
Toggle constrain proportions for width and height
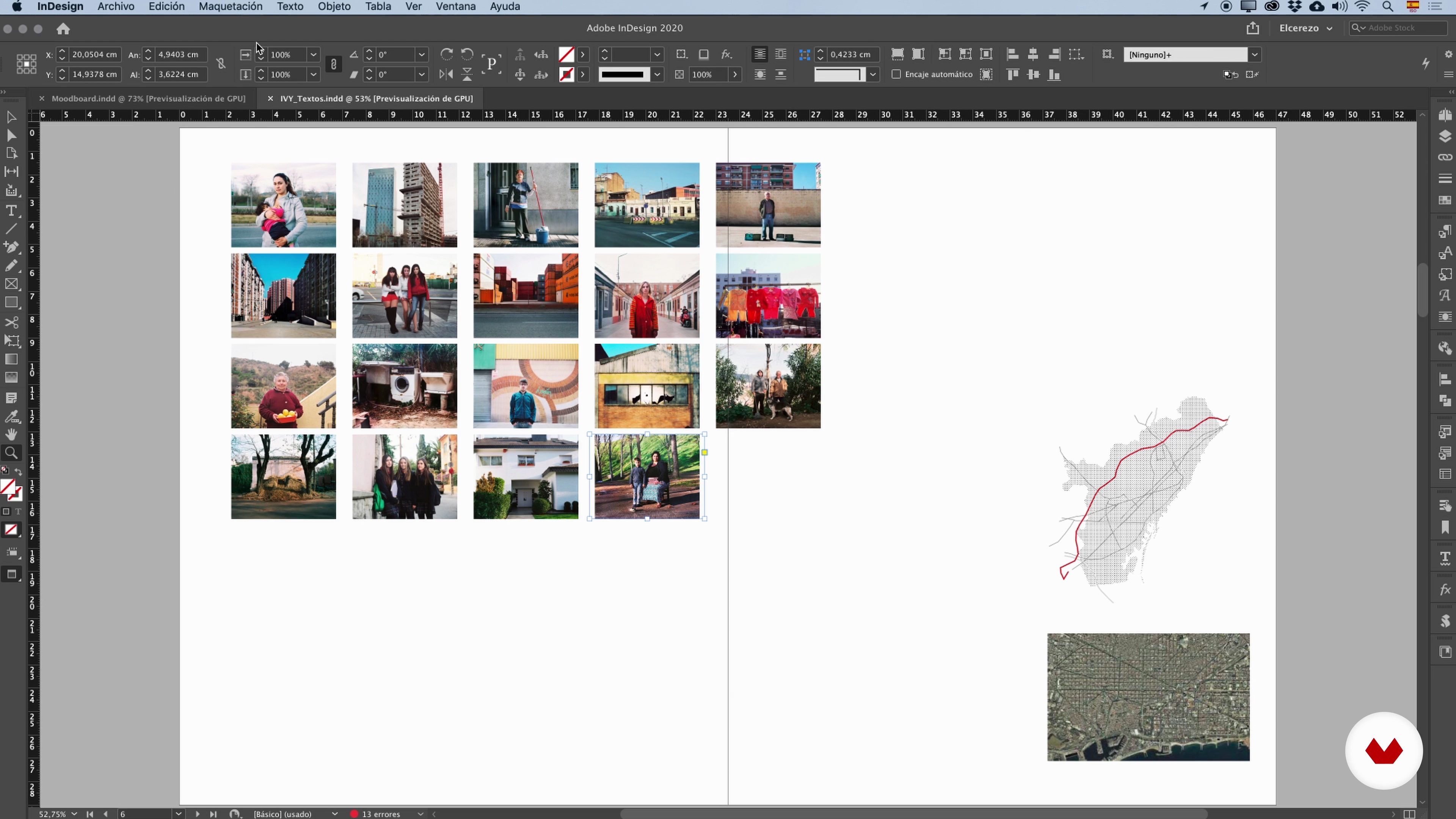221,64
